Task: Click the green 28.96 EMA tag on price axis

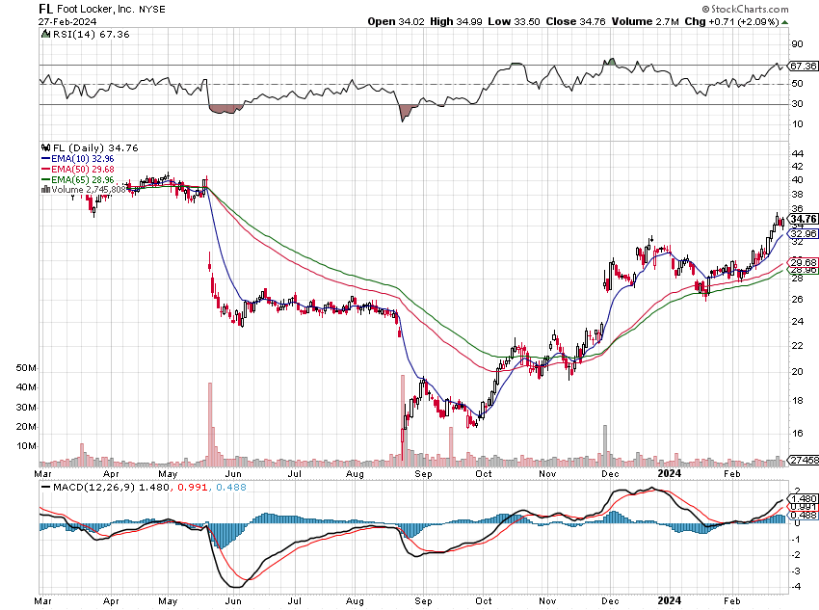Action: (x=803, y=270)
